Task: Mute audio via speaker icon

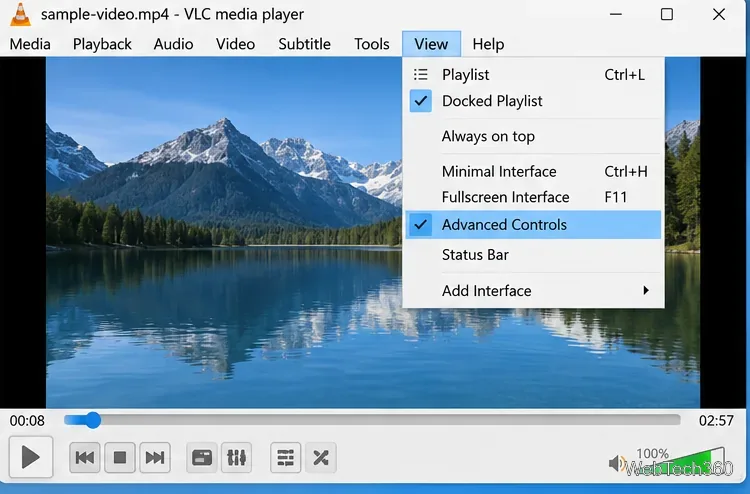Action: click(x=617, y=463)
